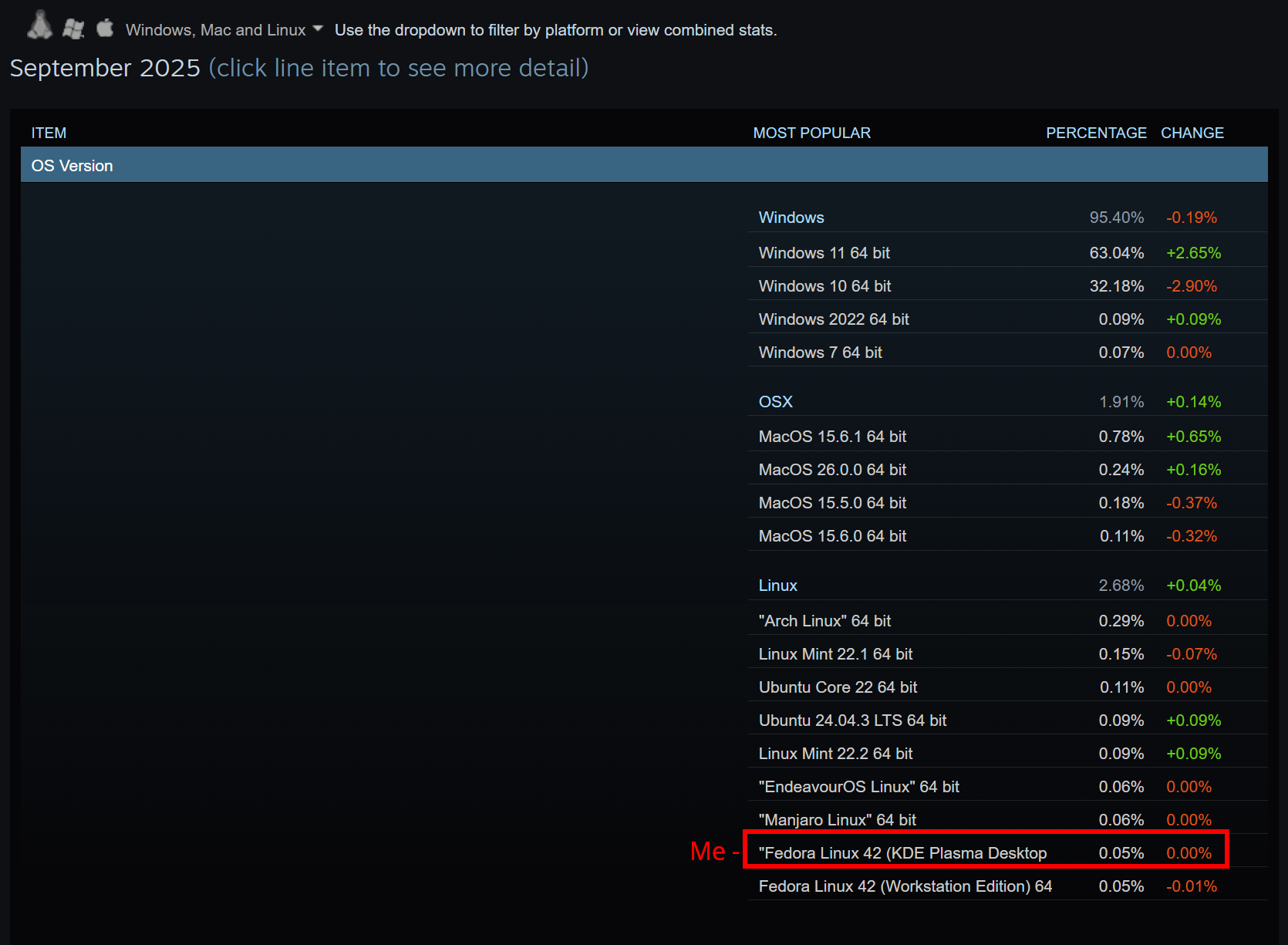Image resolution: width=1288 pixels, height=945 pixels.
Task: Click the 0.29% Arch Linux percentage
Action: click(x=1121, y=621)
